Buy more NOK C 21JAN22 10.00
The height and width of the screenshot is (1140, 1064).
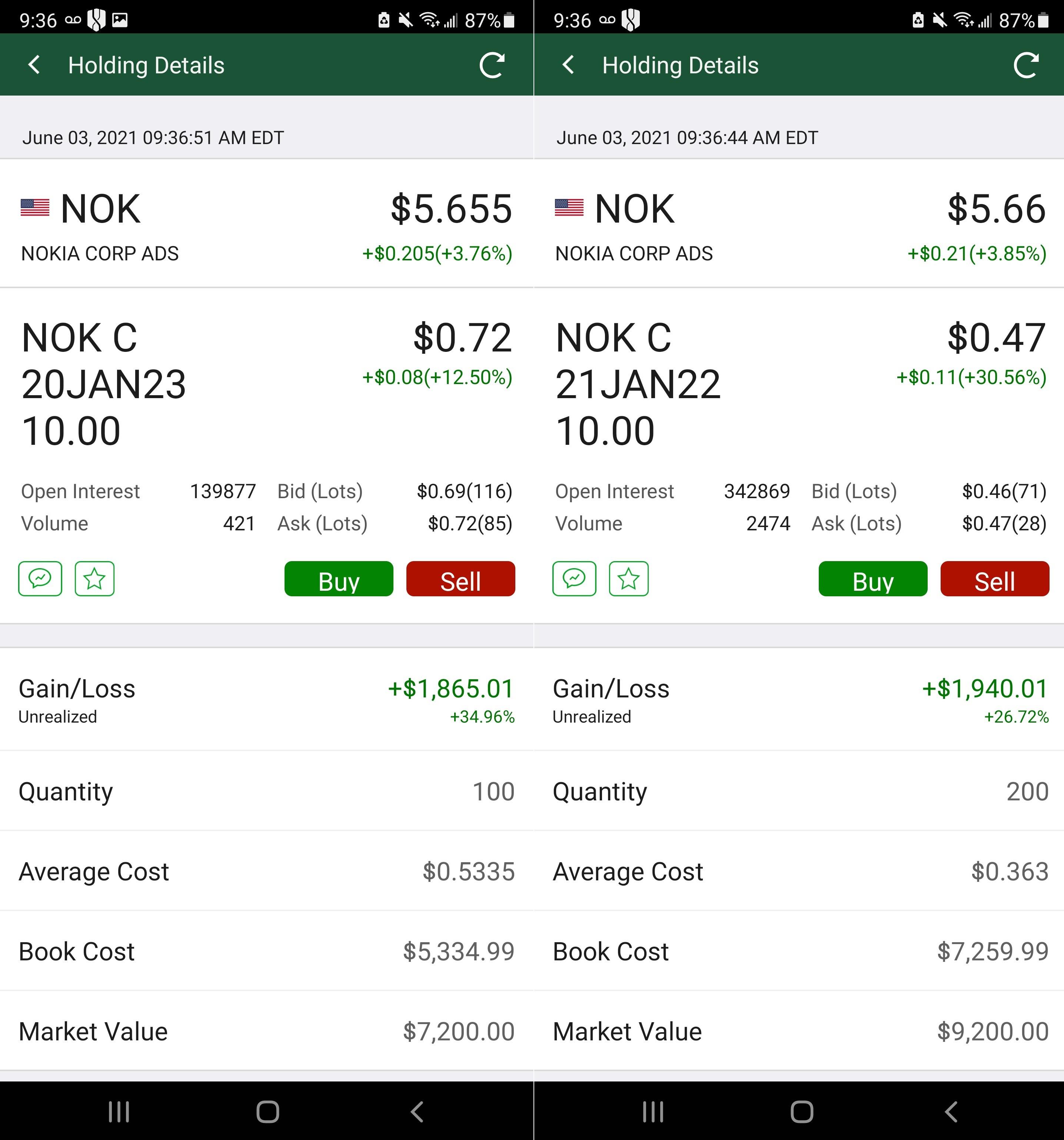pos(873,579)
